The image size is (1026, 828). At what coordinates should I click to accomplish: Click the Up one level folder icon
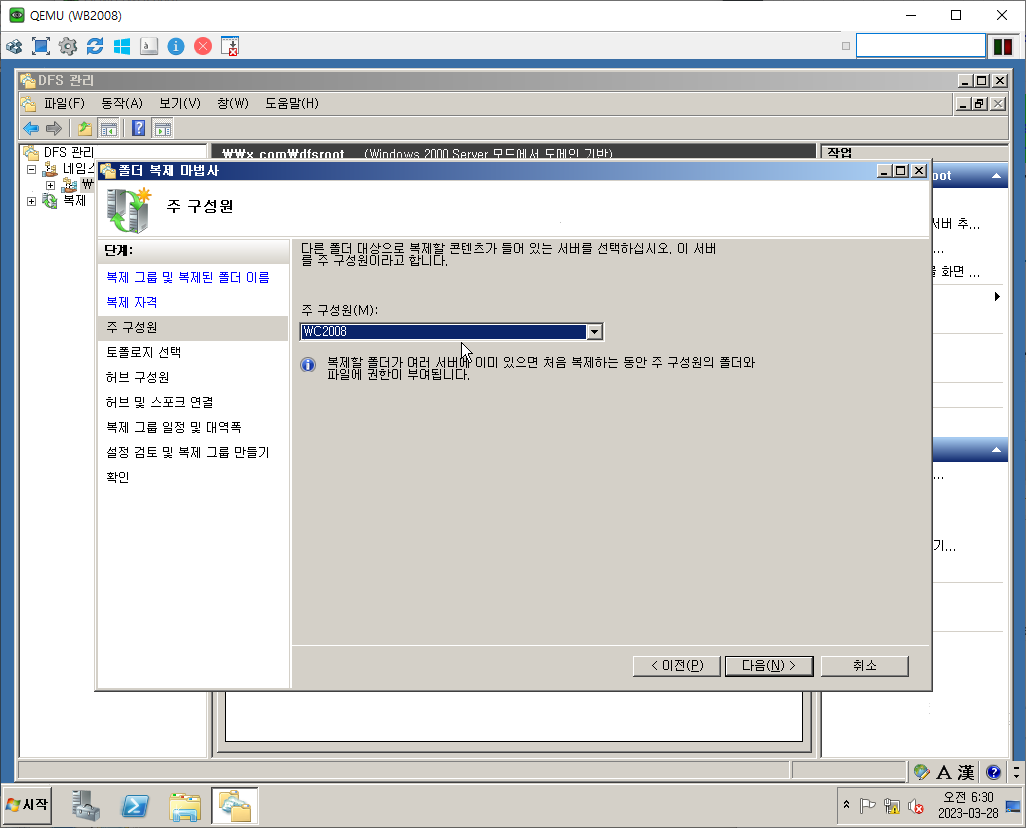click(84, 128)
